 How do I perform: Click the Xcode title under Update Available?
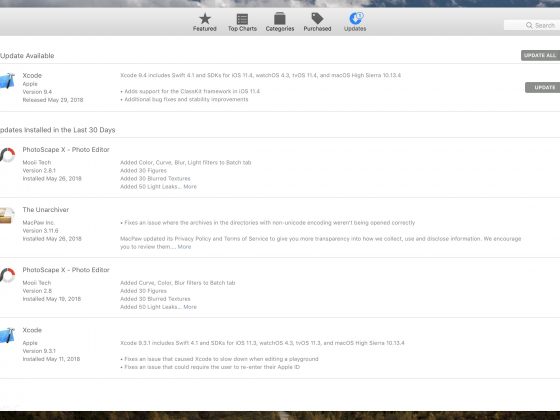click(32, 75)
